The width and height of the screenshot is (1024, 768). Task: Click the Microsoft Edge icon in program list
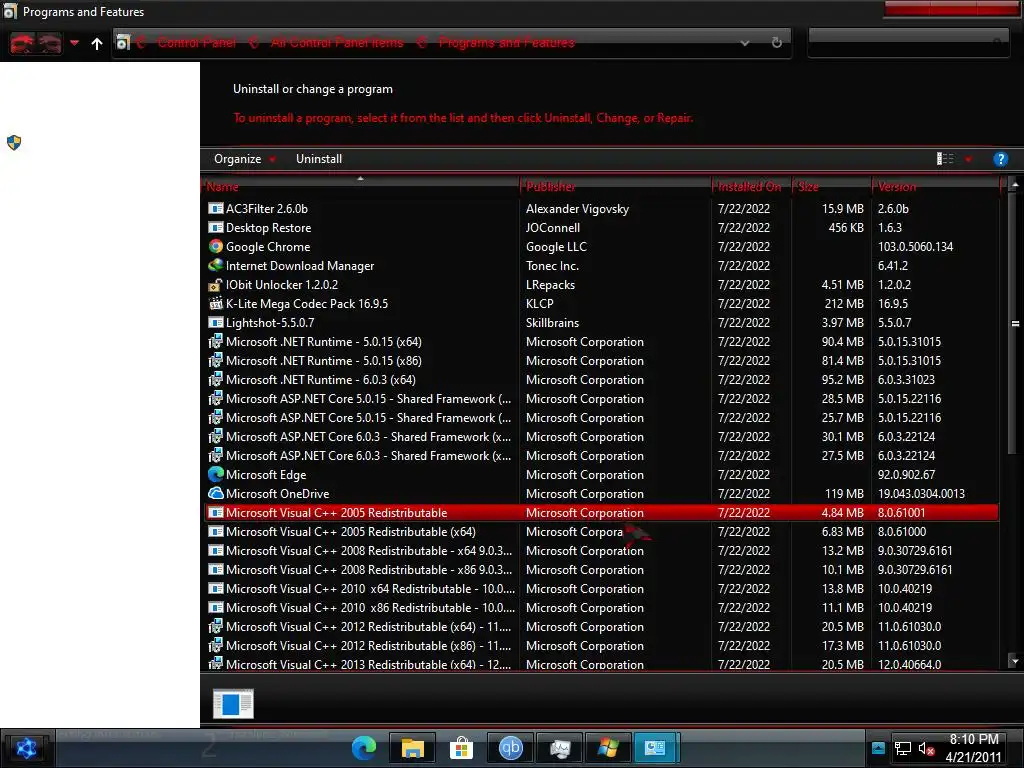216,474
